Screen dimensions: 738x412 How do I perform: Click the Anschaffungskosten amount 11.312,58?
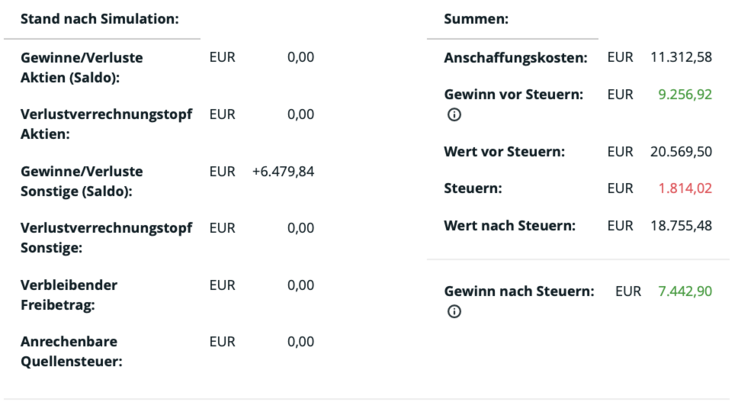pos(680,58)
